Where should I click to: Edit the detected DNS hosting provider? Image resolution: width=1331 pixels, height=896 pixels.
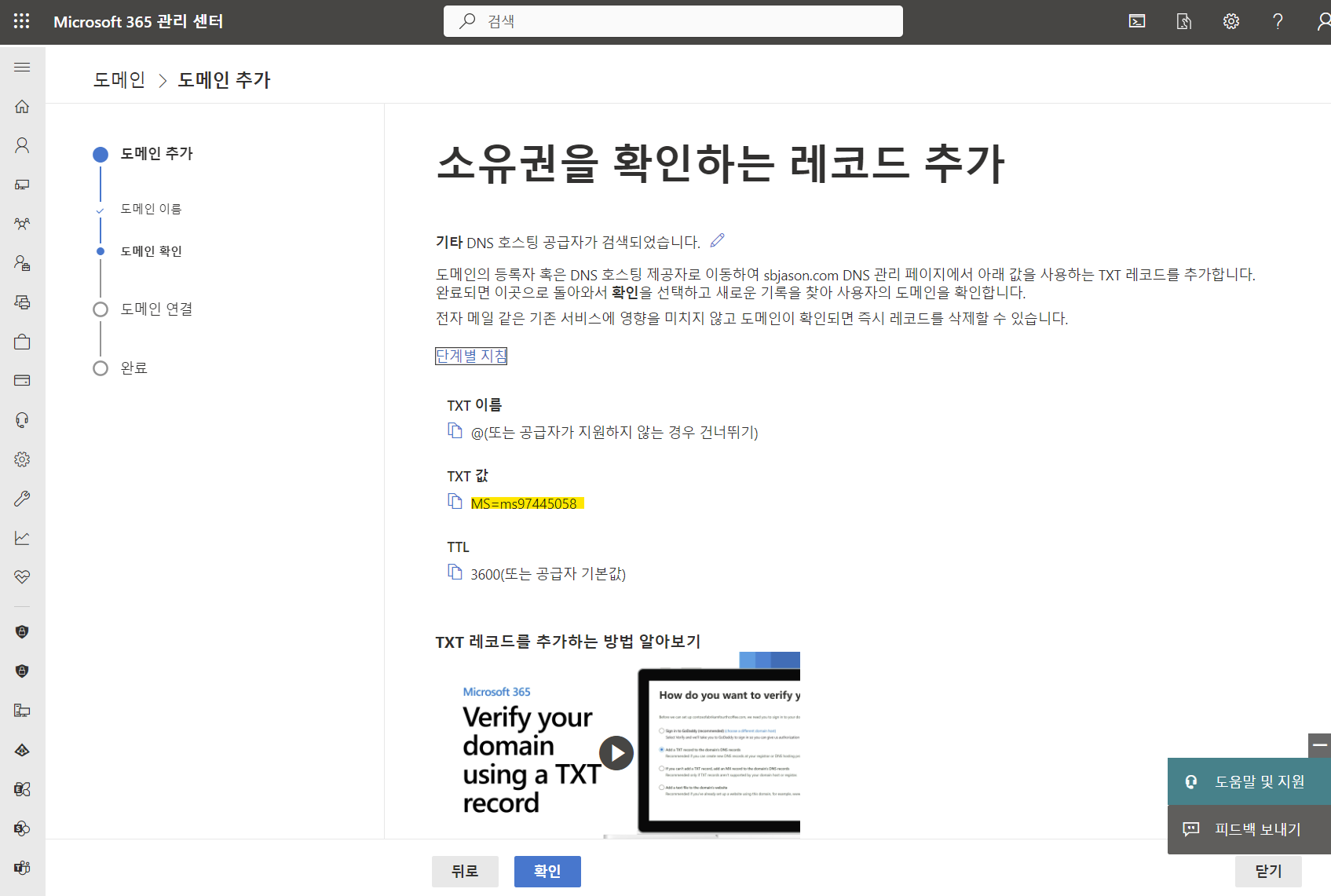(717, 240)
